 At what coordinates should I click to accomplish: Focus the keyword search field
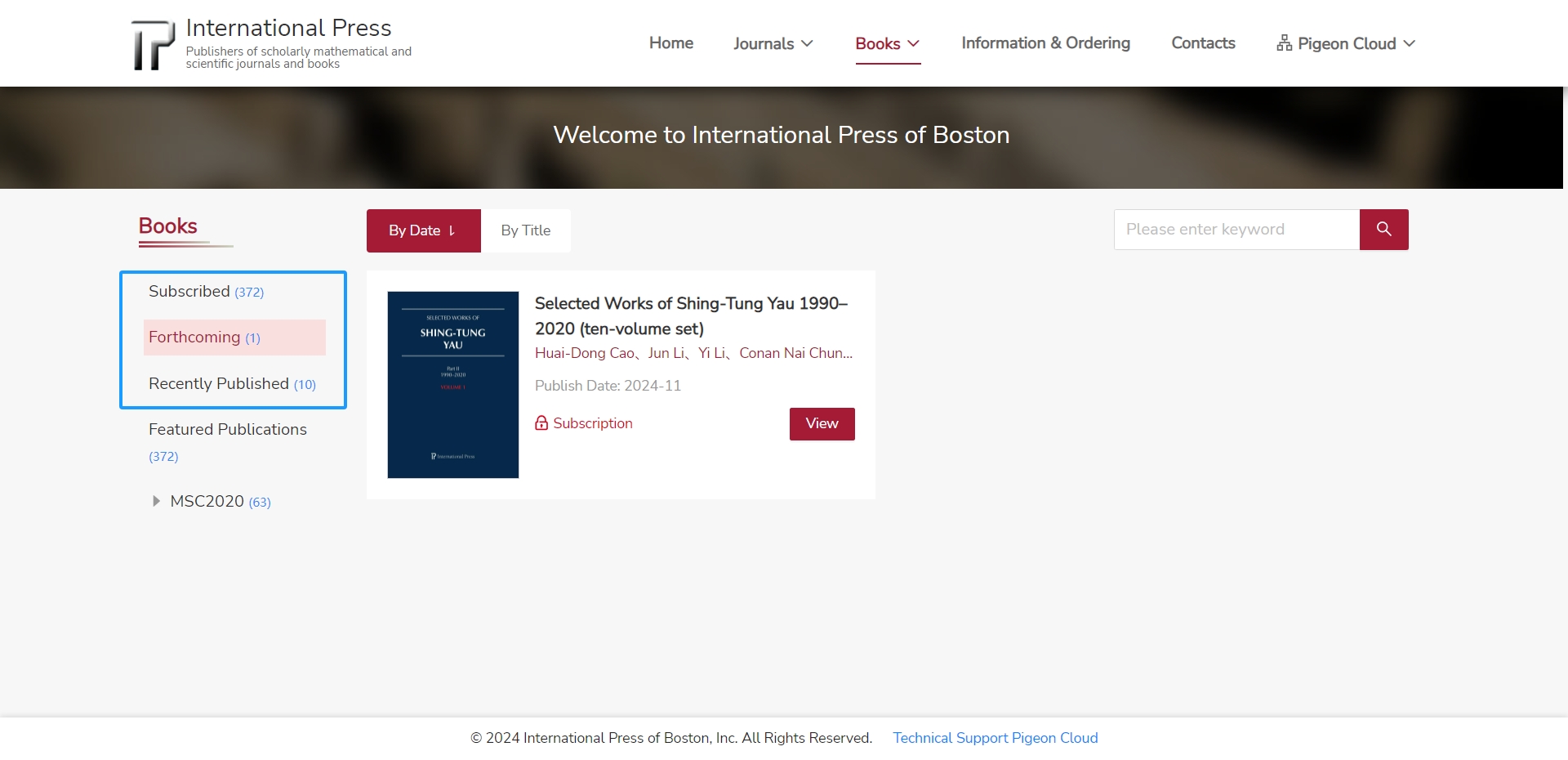point(1236,230)
